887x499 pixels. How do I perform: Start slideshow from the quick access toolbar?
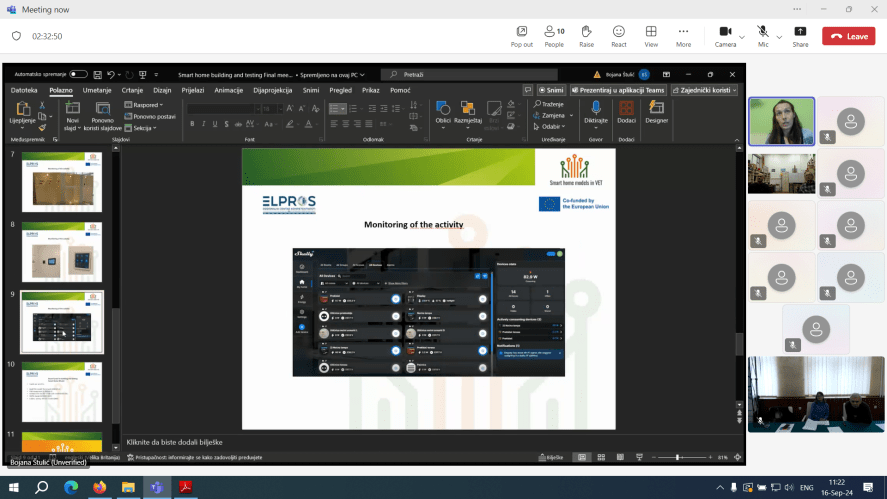click(x=143, y=75)
